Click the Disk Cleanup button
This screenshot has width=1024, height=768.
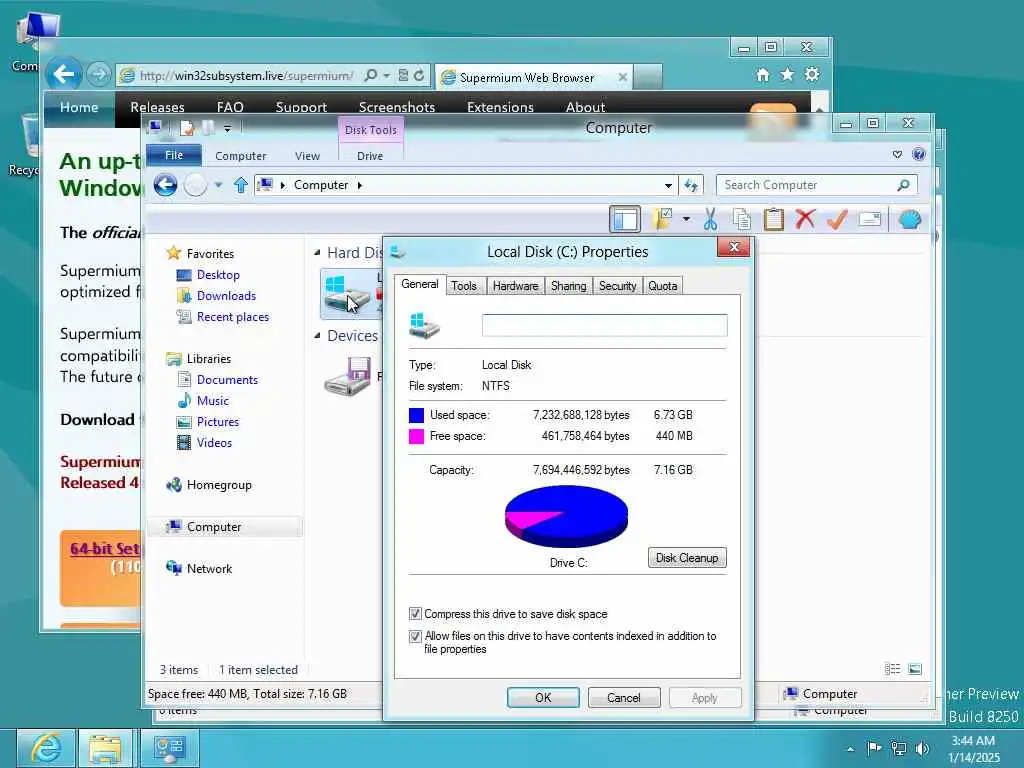pos(687,558)
